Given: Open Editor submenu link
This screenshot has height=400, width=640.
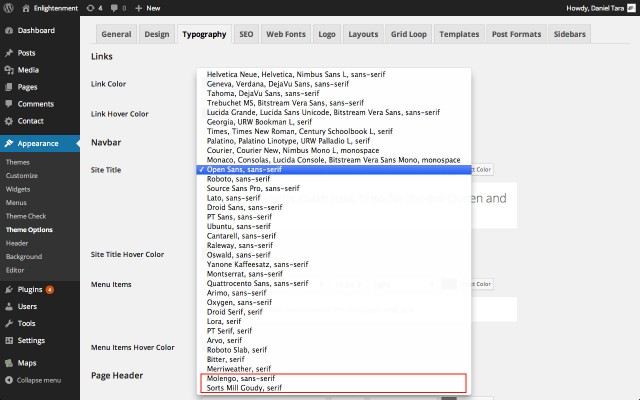Looking at the screenshot, I should [x=15, y=270].
